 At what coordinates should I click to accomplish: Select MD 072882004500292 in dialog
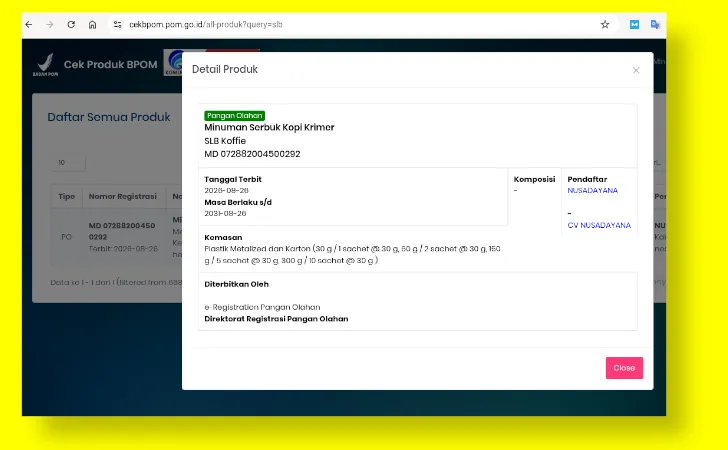(x=252, y=154)
